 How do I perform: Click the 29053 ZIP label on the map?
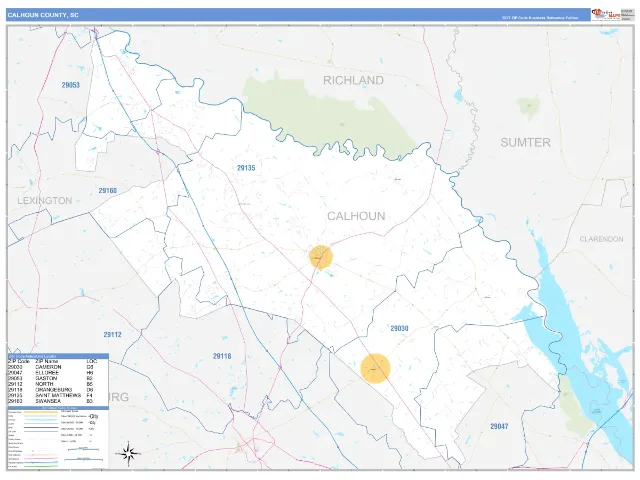click(x=71, y=85)
